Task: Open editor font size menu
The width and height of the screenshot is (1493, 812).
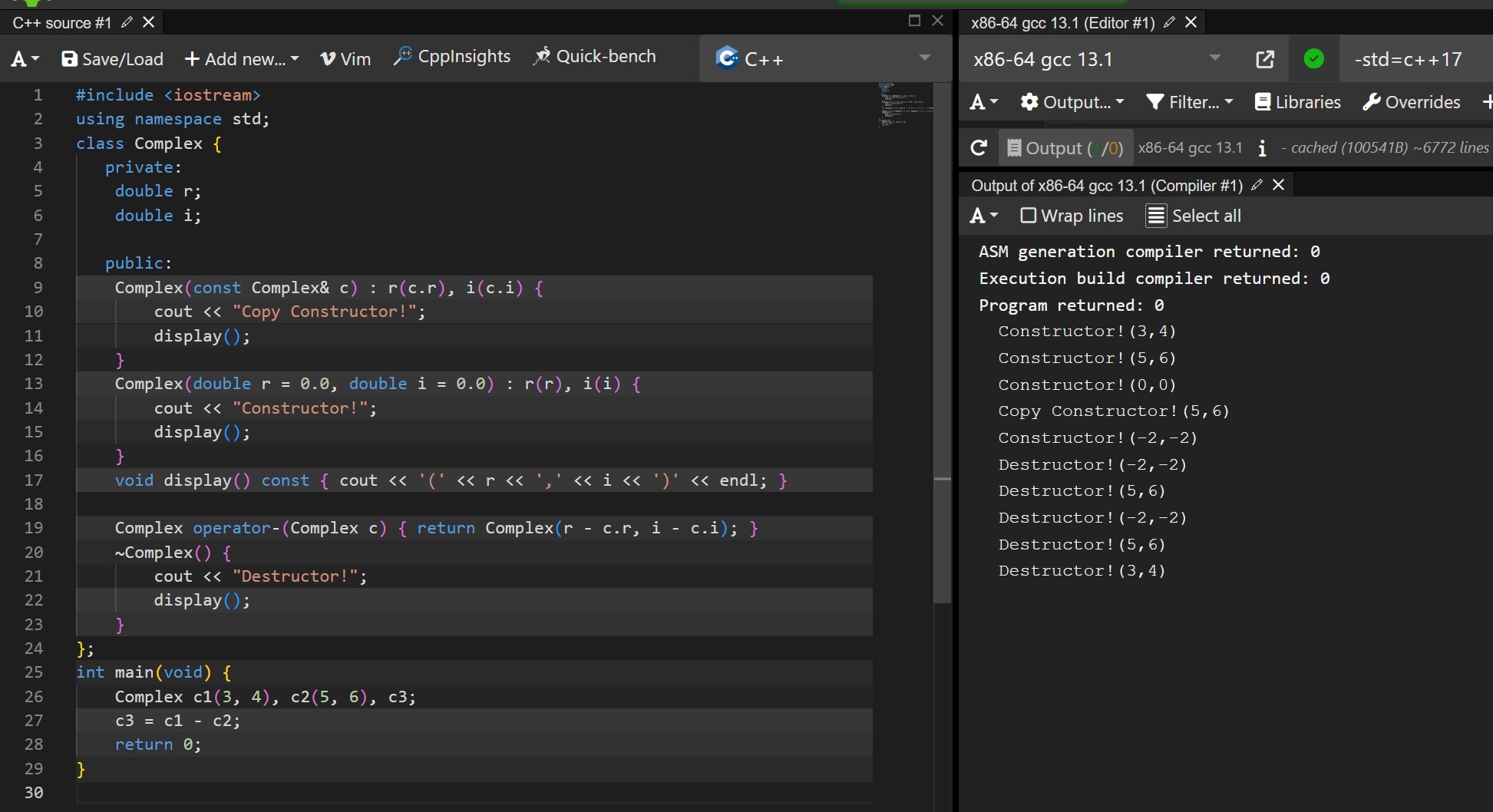Action: pos(25,59)
